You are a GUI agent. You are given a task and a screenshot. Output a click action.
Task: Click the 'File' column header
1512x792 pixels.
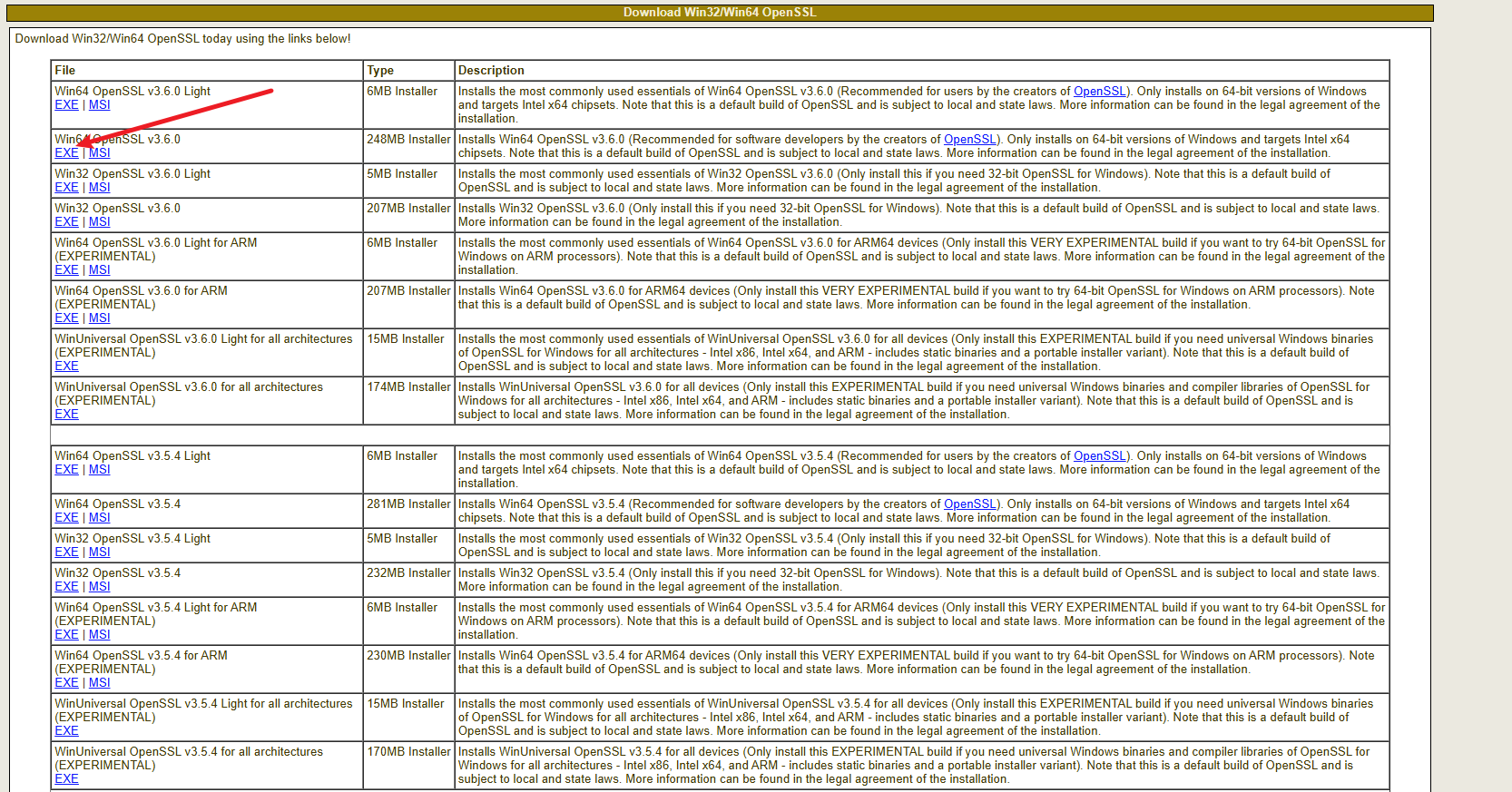(206, 71)
